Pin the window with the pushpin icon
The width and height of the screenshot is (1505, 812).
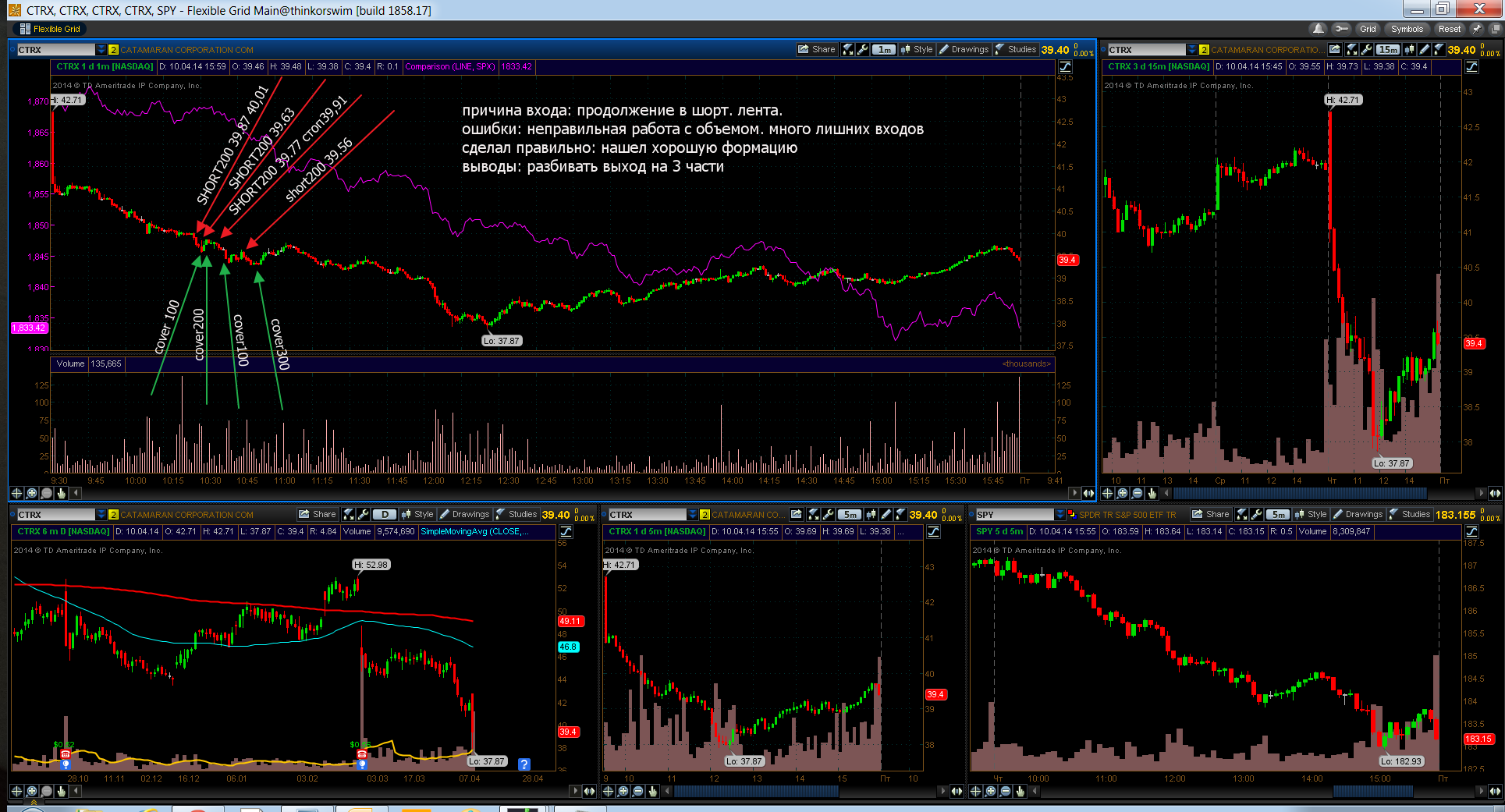[x=1476, y=29]
